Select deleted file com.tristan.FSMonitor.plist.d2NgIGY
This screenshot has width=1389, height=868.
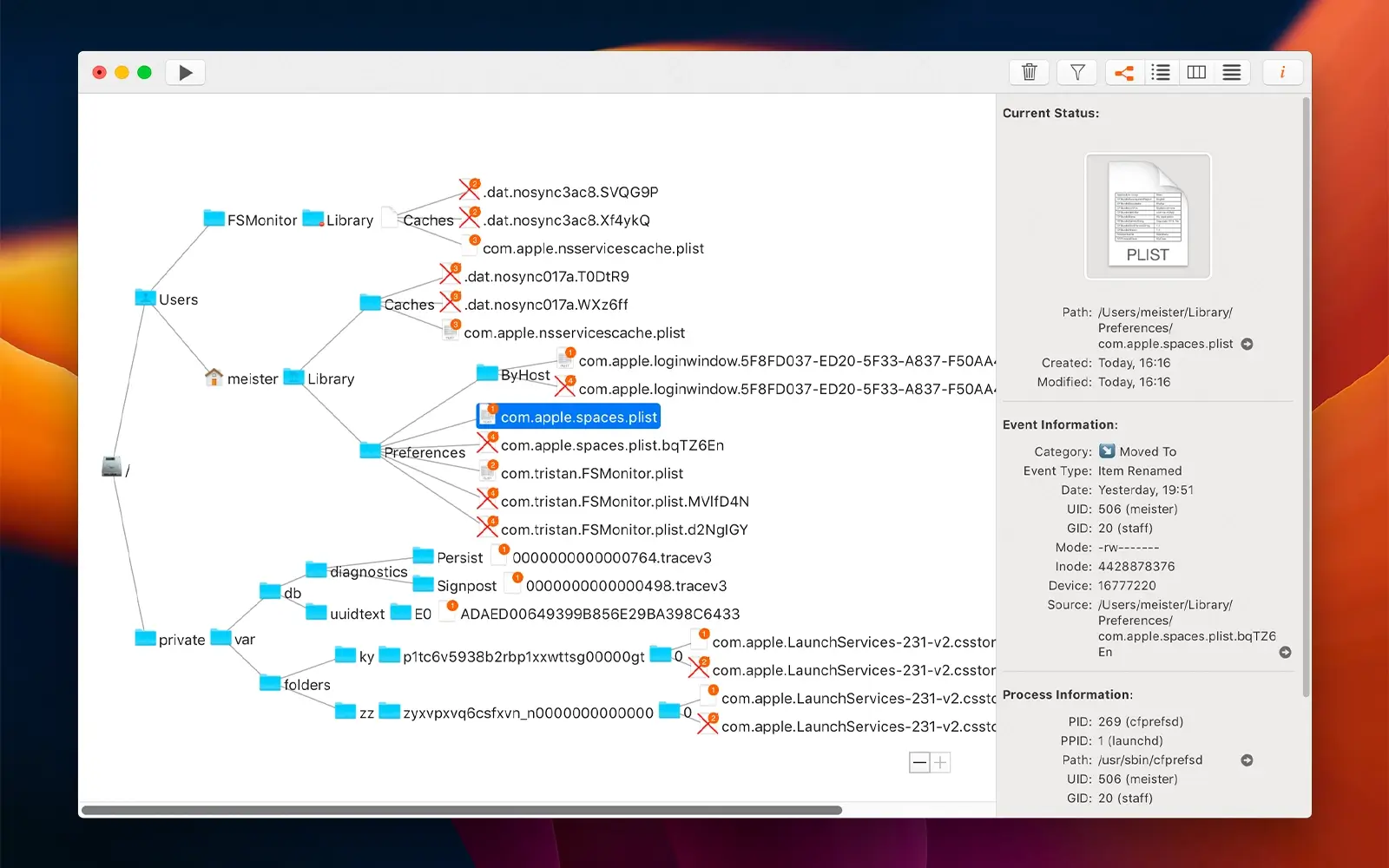pos(612,529)
